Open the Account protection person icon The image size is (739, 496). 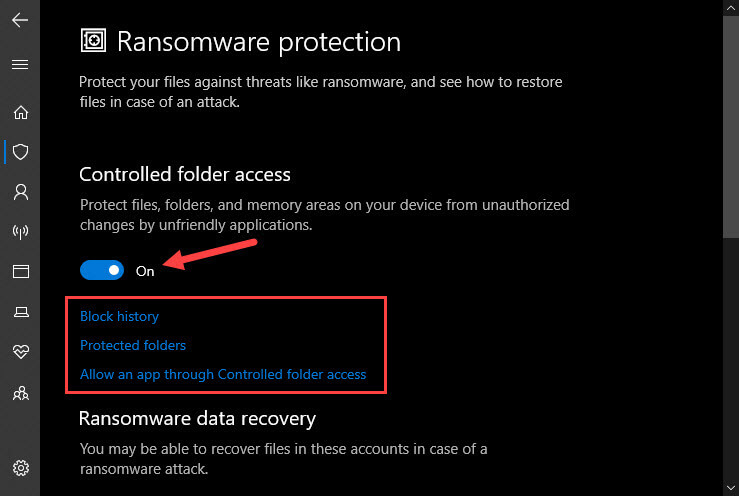[x=20, y=192]
